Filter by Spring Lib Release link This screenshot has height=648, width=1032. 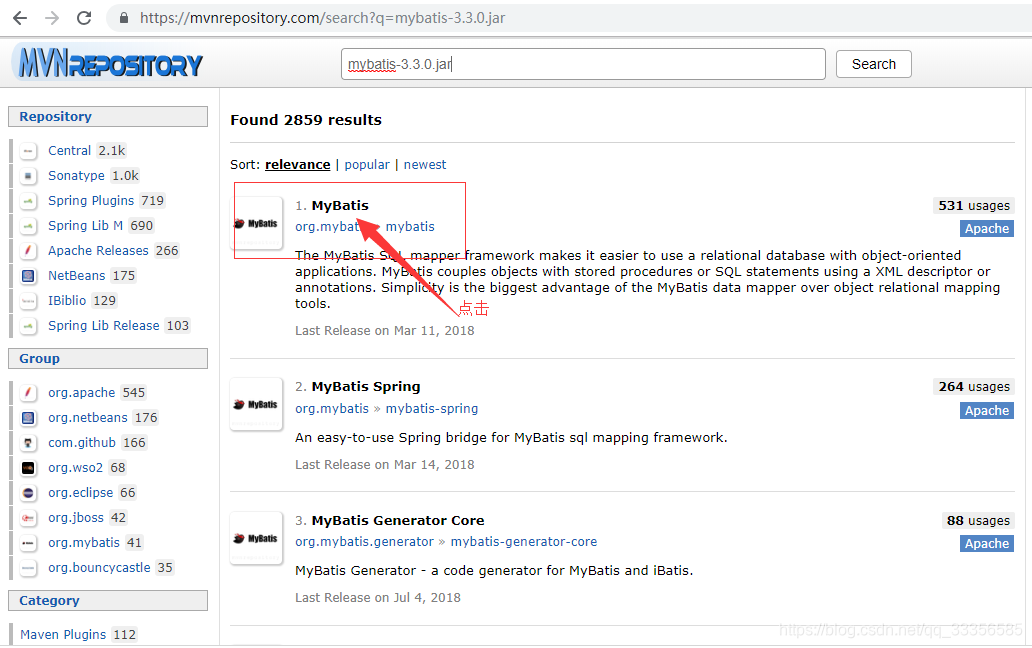click(x=103, y=326)
